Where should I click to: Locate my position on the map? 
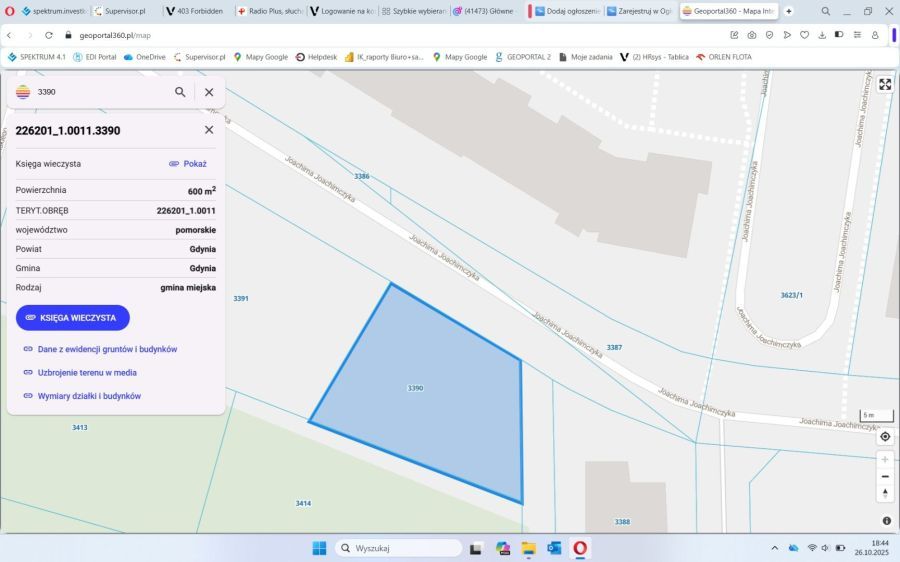point(885,437)
